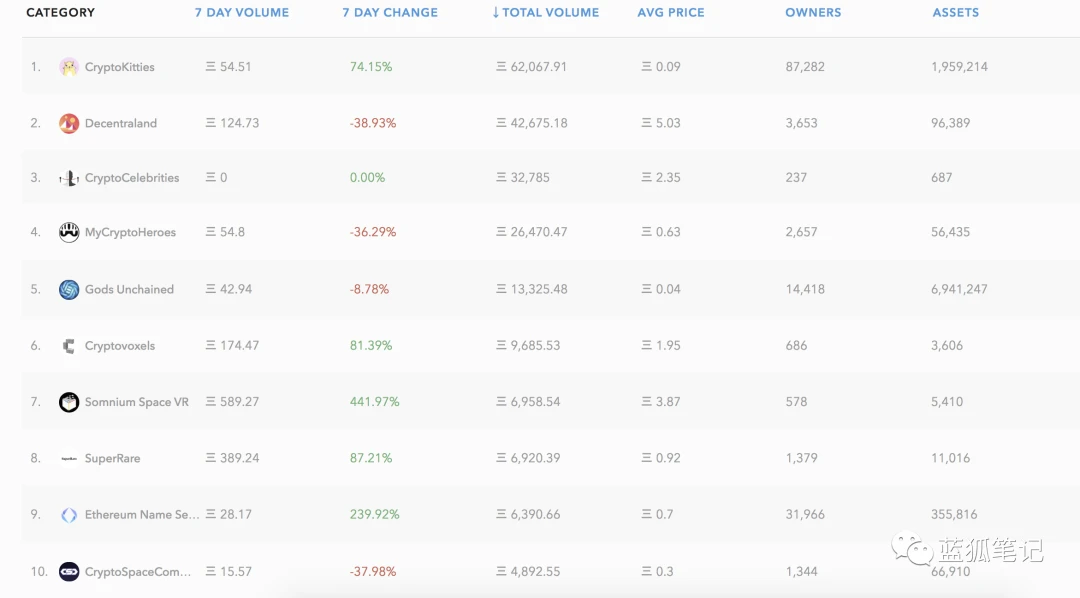This screenshot has width=1080, height=598.
Task: Open the CryptoCelebrities collection
Action: (132, 178)
